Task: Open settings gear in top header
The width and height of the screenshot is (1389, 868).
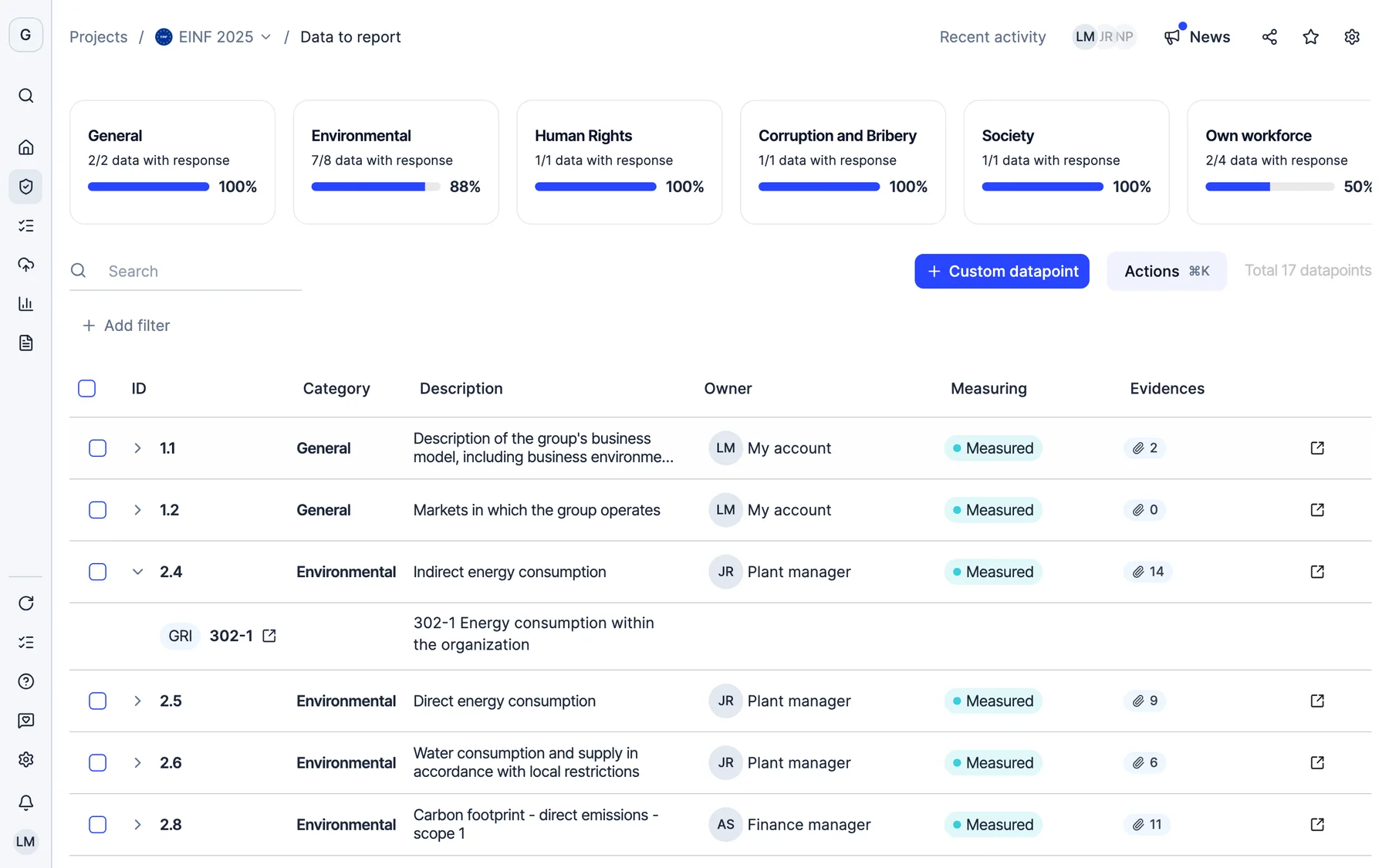Action: point(1351,37)
